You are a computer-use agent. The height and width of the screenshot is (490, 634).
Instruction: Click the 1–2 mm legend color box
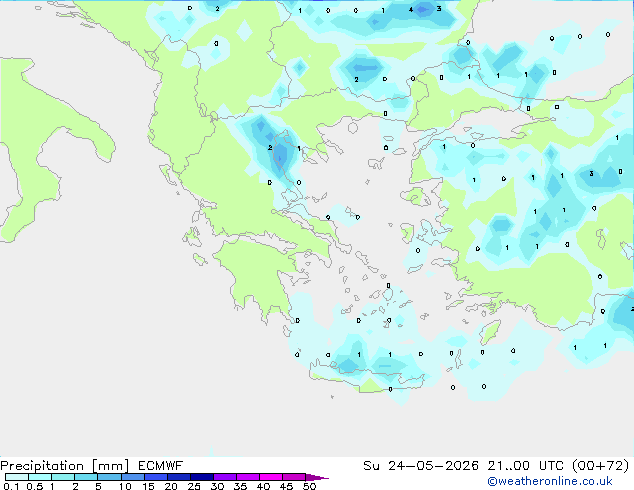(x=63, y=477)
